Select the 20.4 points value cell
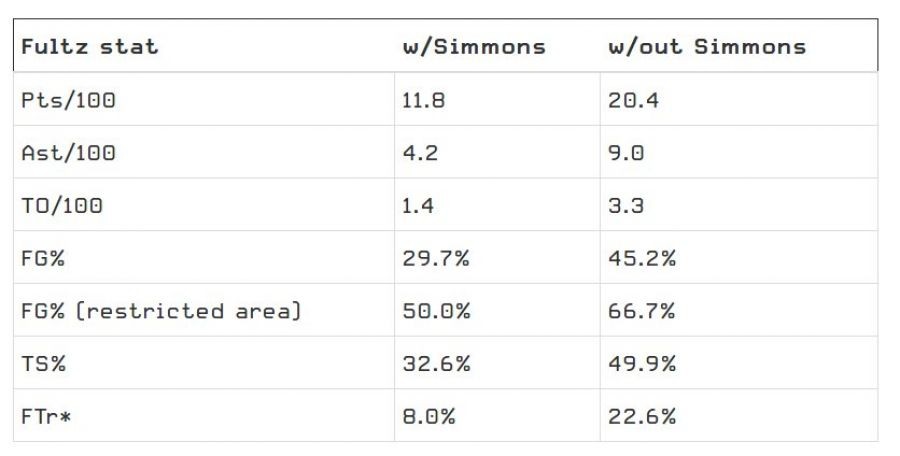This screenshot has height=456, width=900. (x=634, y=100)
